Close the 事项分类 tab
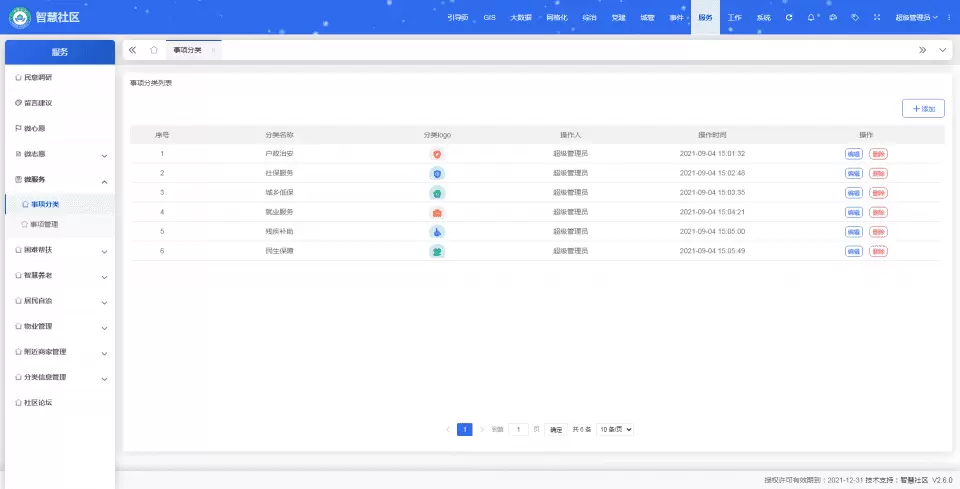The height and width of the screenshot is (489, 960). click(x=213, y=50)
